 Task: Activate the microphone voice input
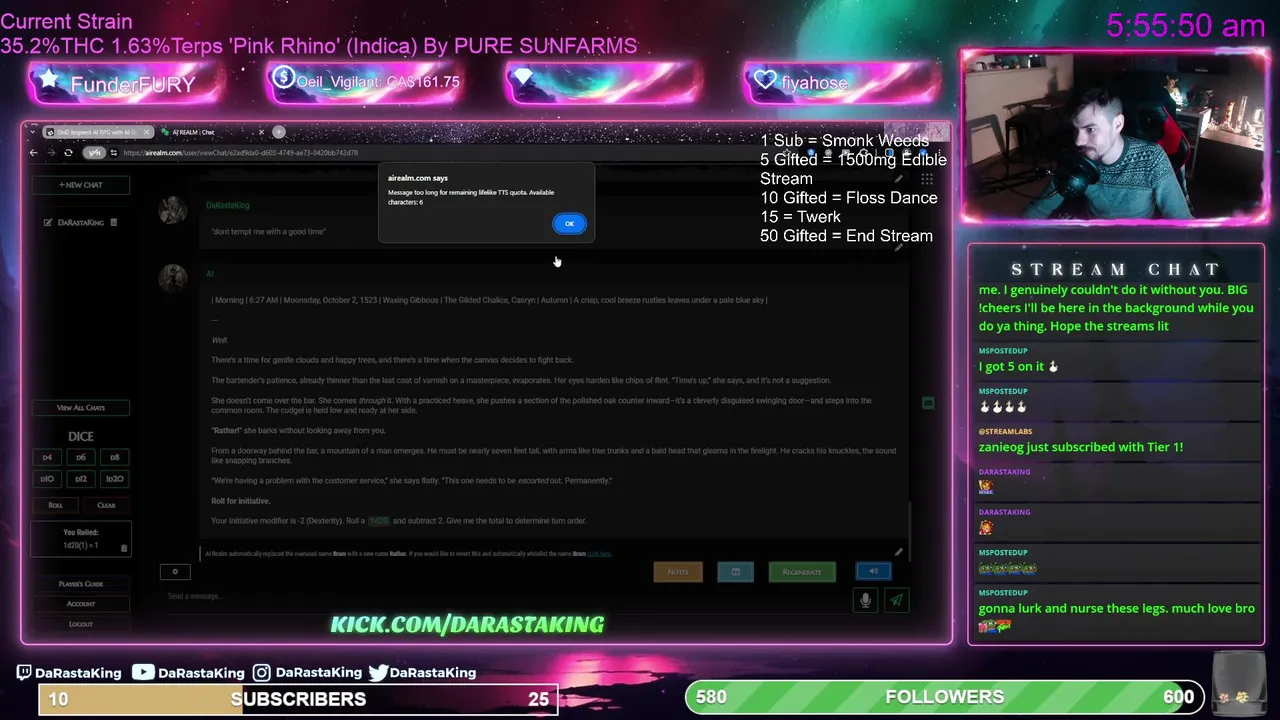(x=866, y=600)
